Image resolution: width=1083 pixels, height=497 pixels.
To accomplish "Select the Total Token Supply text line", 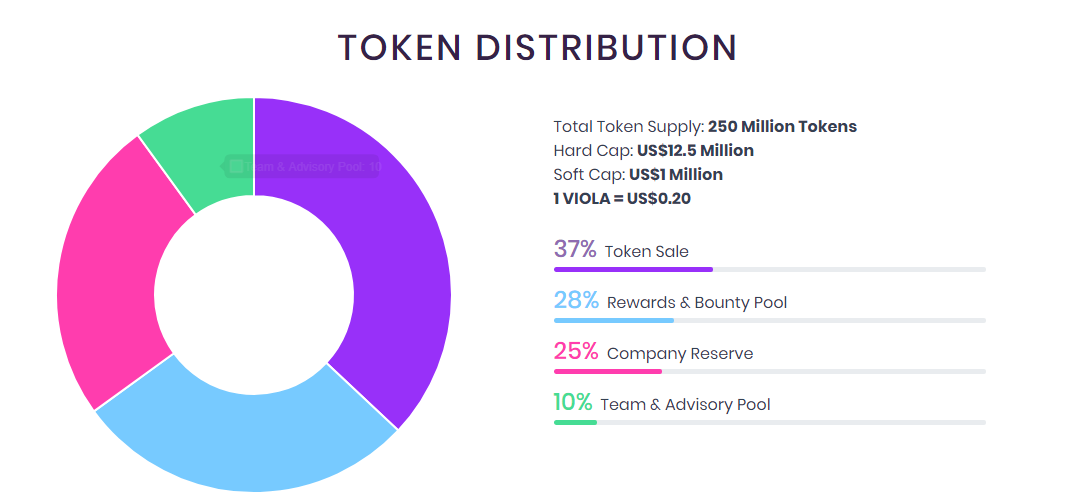I will [704, 127].
